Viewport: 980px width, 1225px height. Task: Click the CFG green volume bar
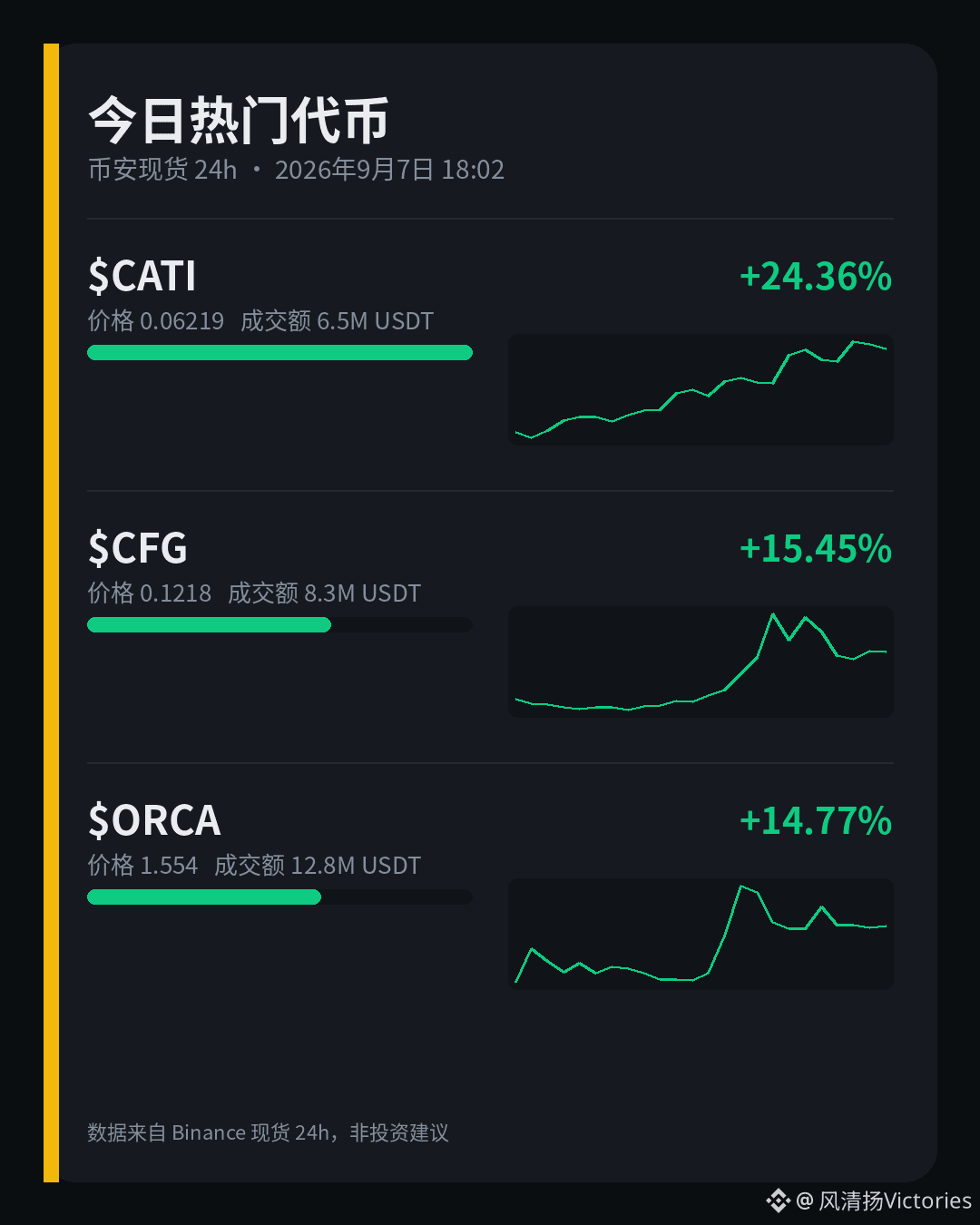(x=209, y=624)
